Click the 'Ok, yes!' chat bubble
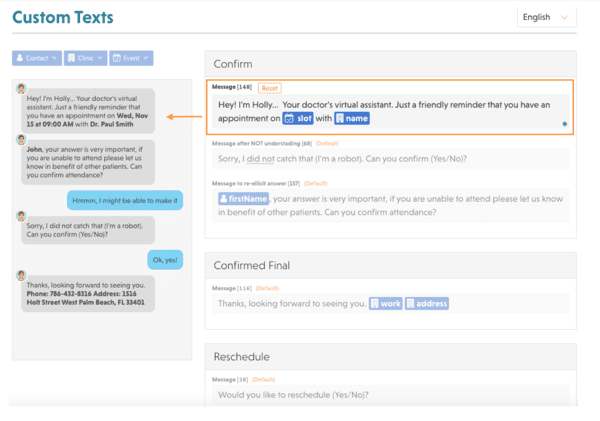Viewport: 600px width, 421px height. click(x=165, y=260)
